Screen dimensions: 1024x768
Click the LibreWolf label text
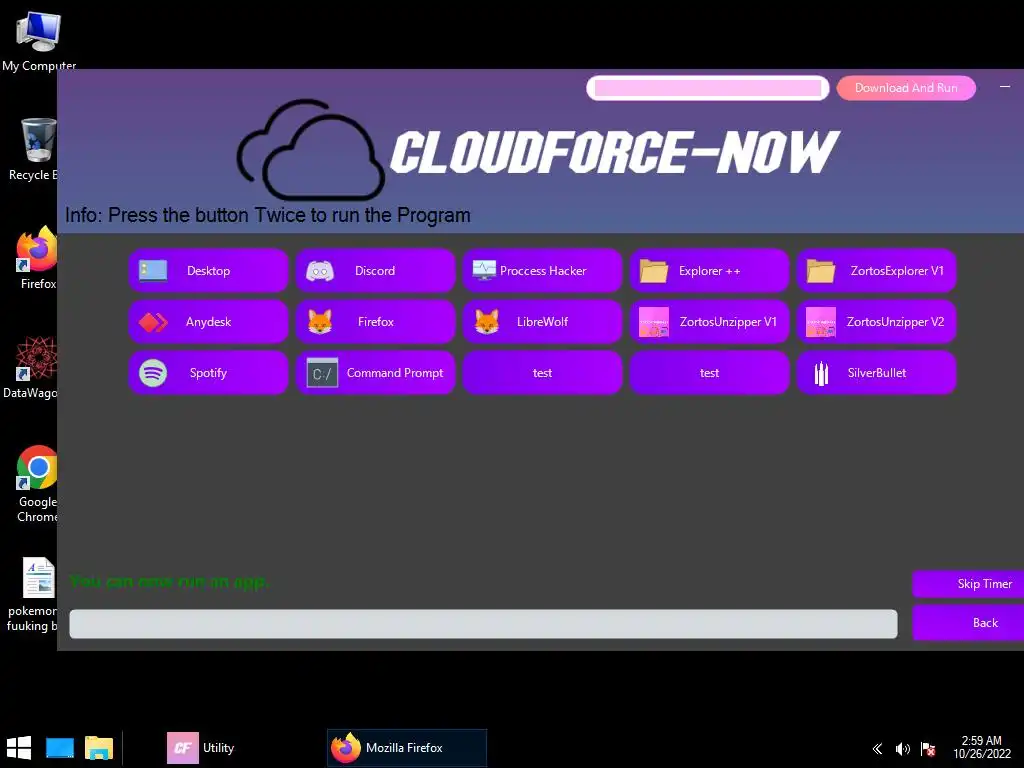[542, 322]
